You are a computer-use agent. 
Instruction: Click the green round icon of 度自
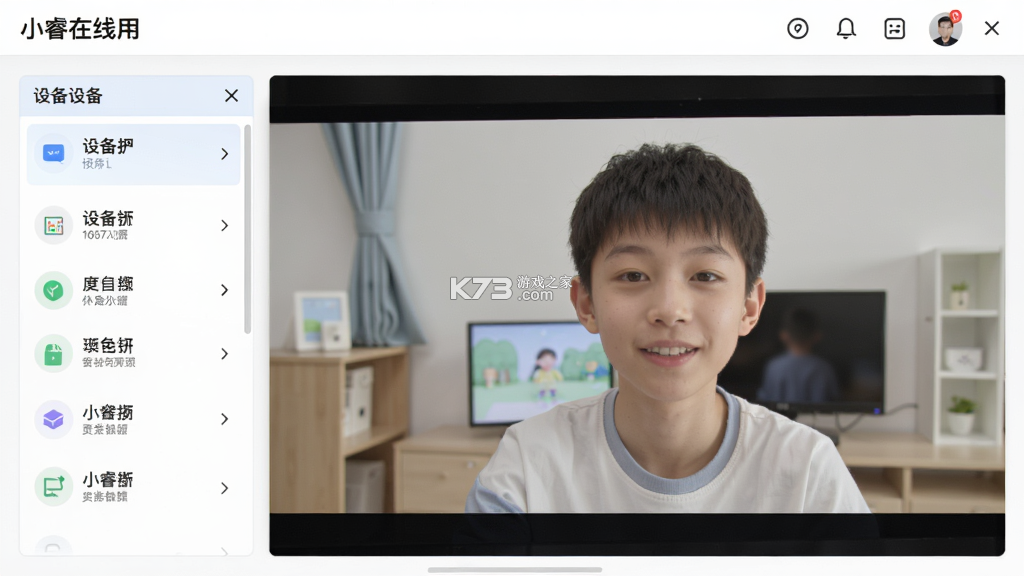pyautogui.click(x=54, y=290)
